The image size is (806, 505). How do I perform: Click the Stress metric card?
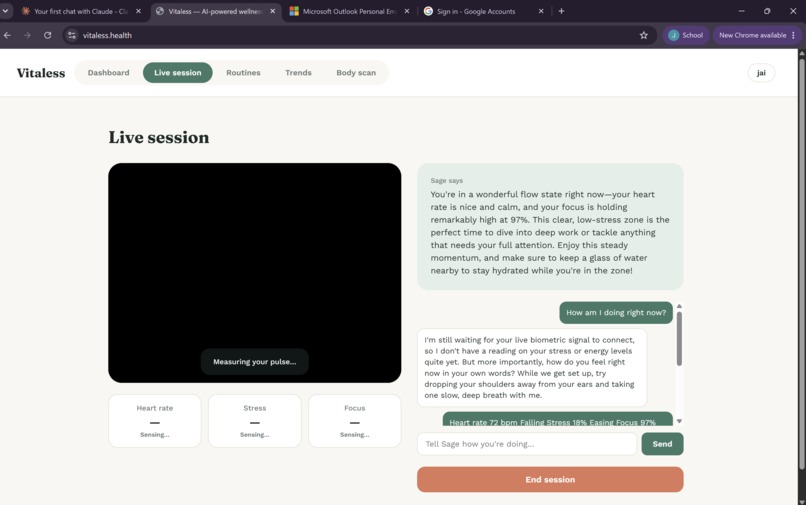(254, 421)
